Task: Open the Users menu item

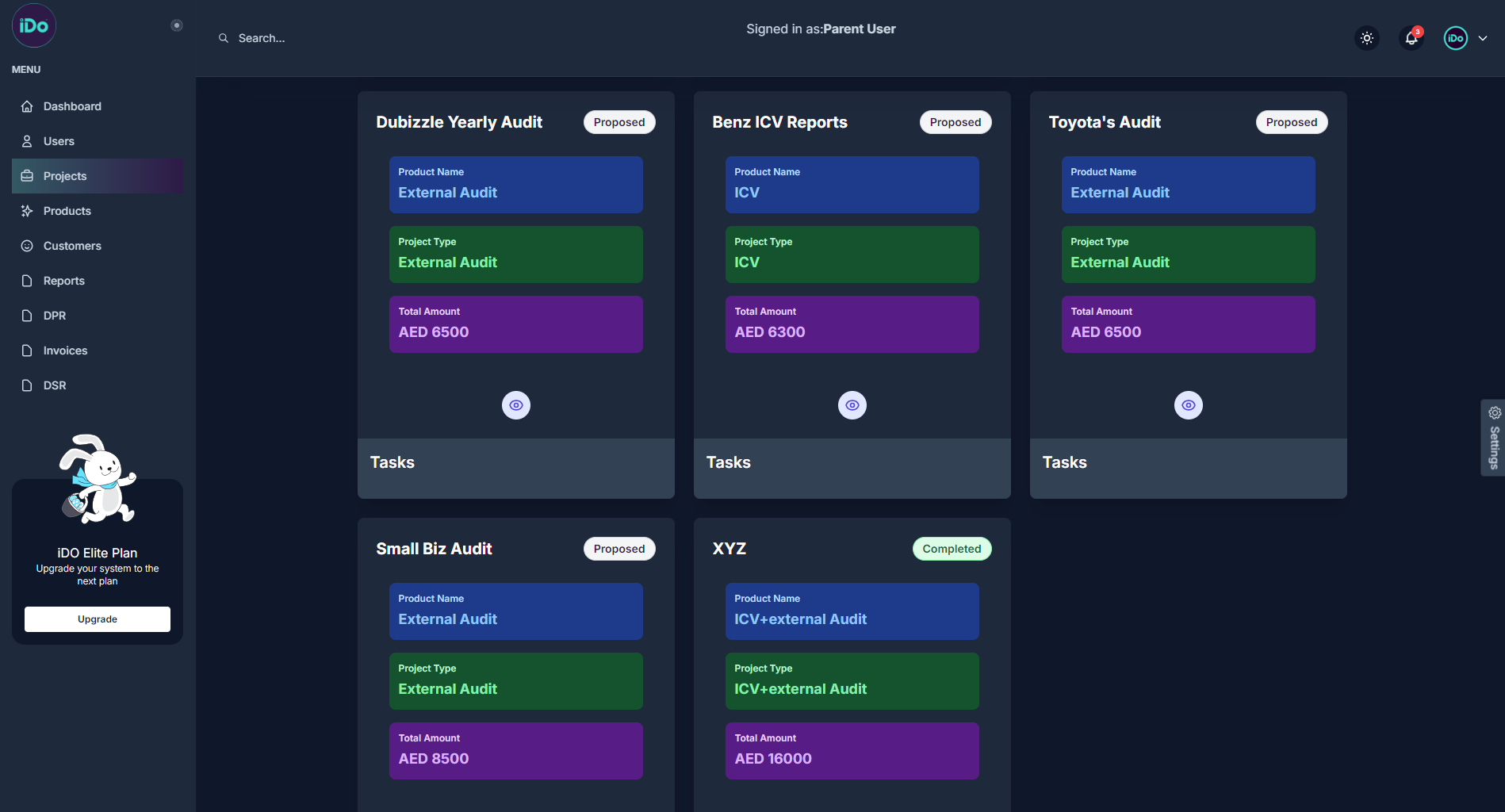Action: 59,141
